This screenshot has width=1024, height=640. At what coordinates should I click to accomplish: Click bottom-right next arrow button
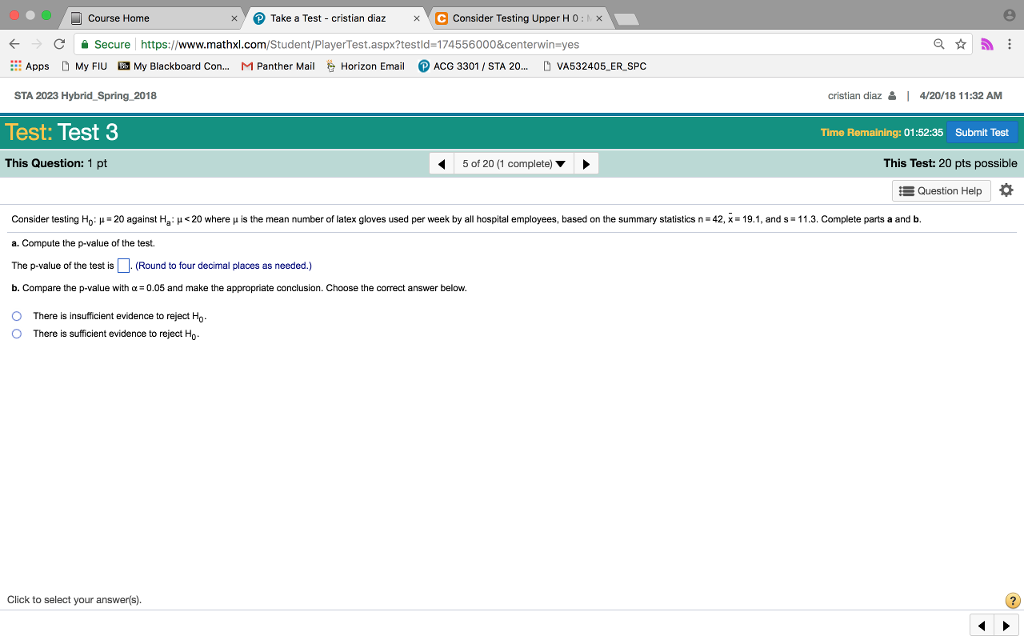[1006, 626]
